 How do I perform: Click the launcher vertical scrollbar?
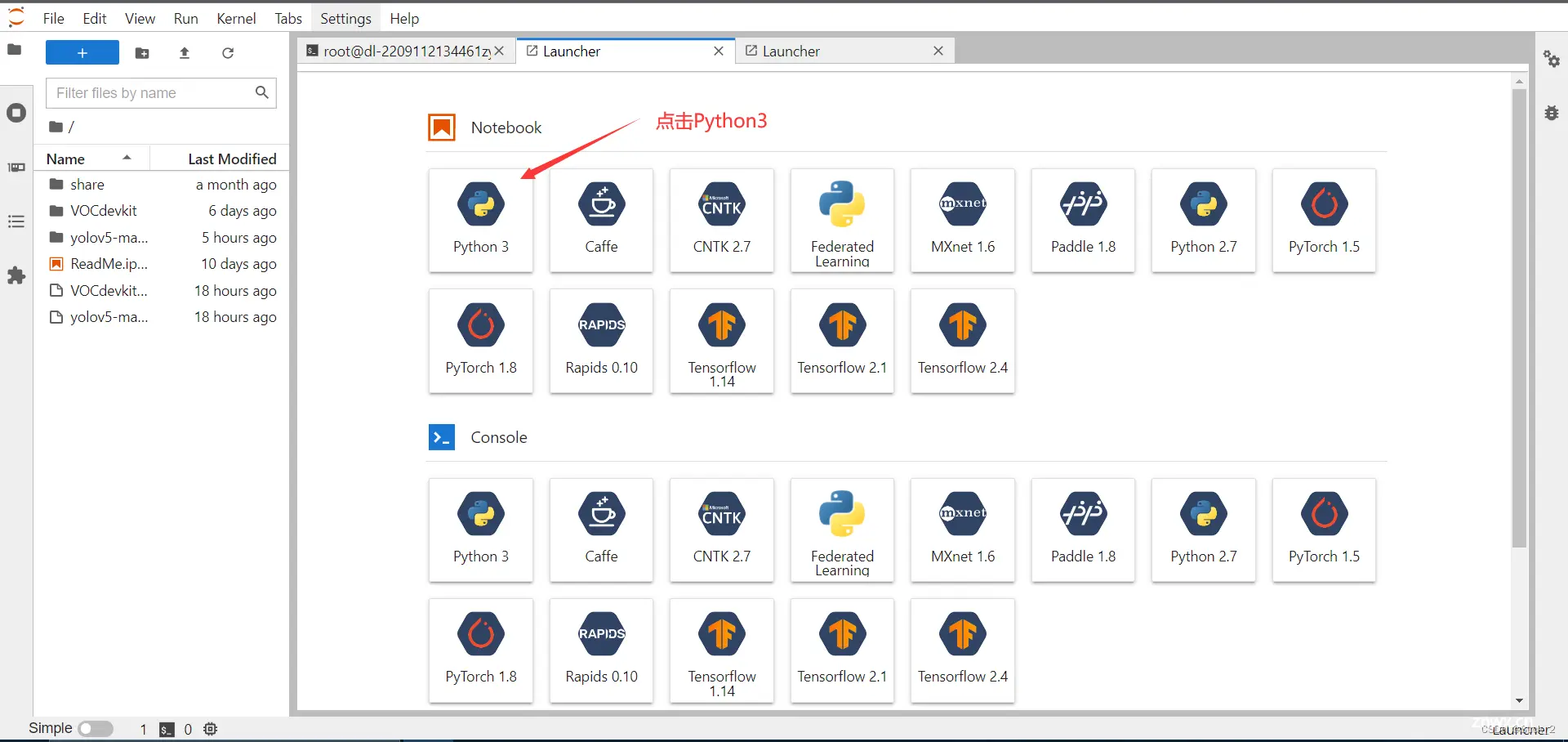[1519, 319]
